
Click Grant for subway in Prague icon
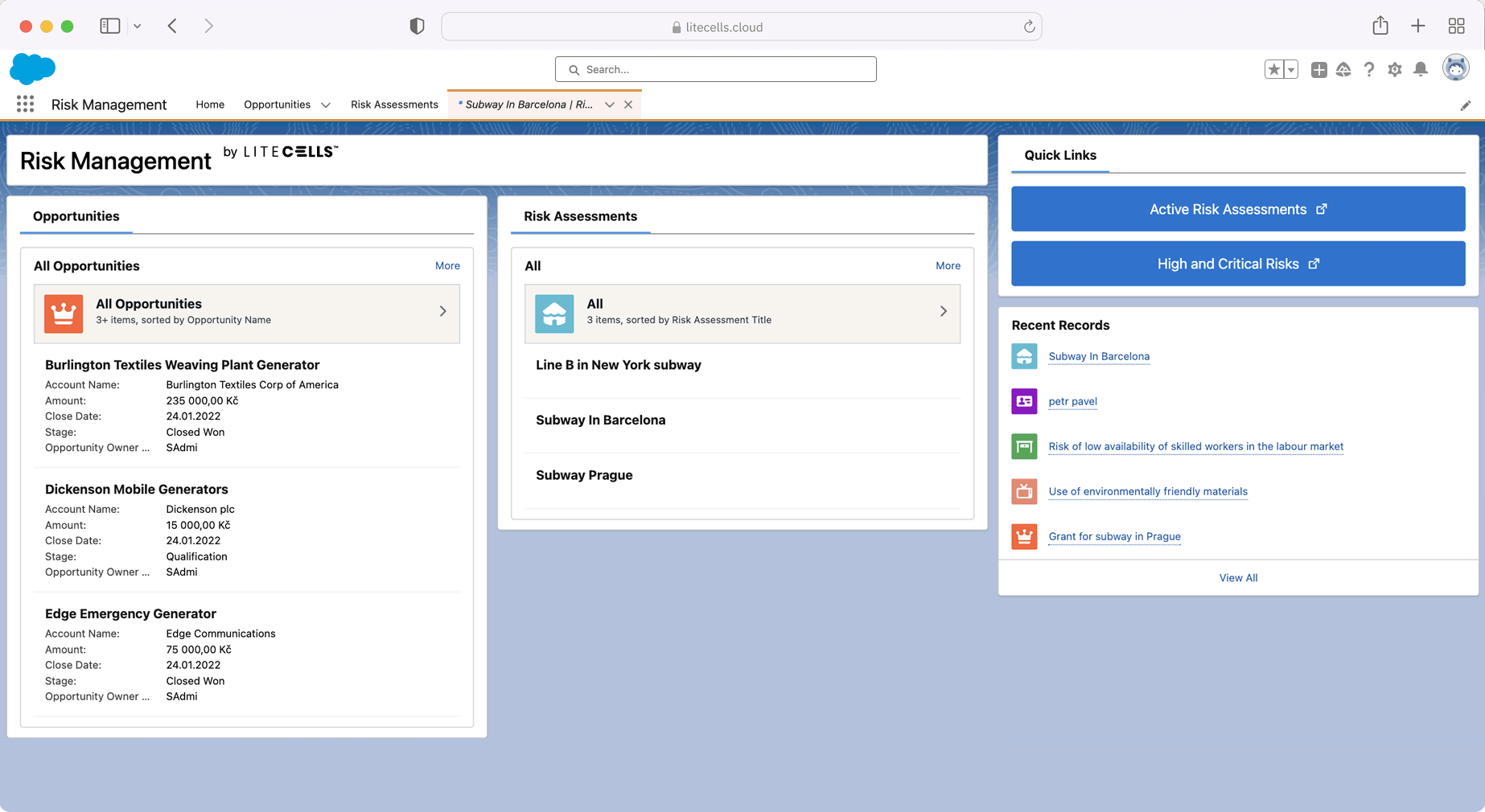(1024, 536)
